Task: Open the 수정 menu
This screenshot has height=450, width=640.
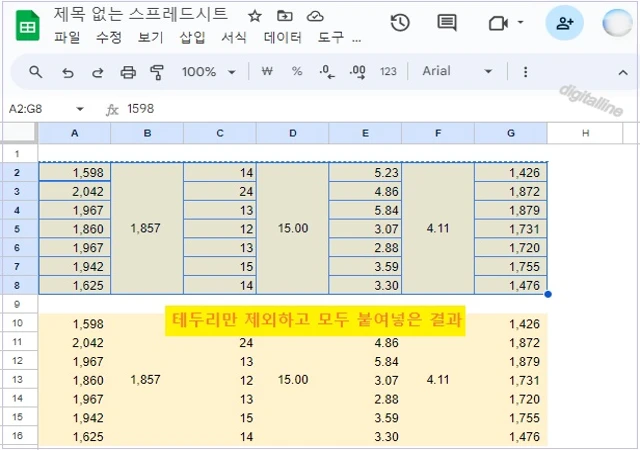Action: [x=109, y=38]
